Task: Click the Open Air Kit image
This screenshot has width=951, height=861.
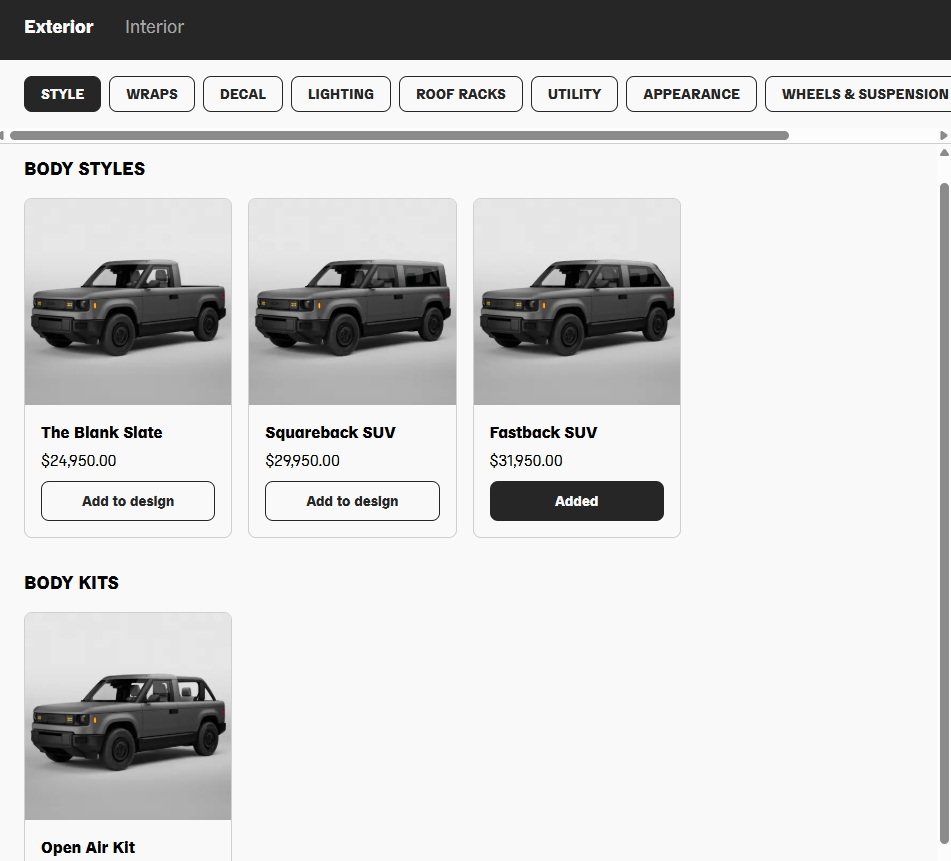Action: [x=128, y=716]
